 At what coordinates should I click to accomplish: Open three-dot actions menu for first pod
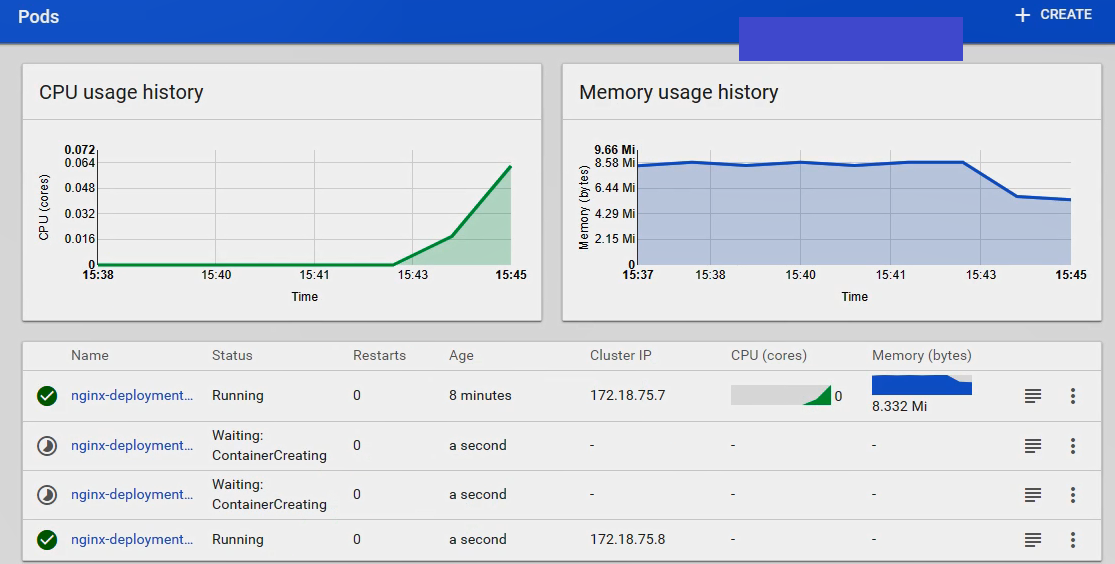[1072, 396]
